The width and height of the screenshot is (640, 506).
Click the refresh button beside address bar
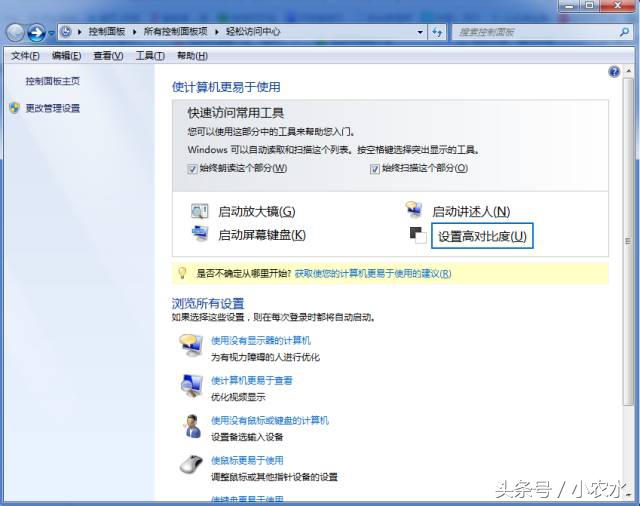pos(437,32)
